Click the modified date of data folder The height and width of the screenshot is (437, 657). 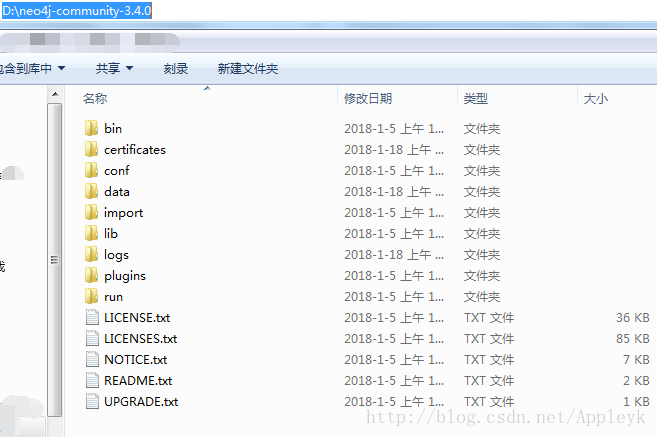coord(394,191)
